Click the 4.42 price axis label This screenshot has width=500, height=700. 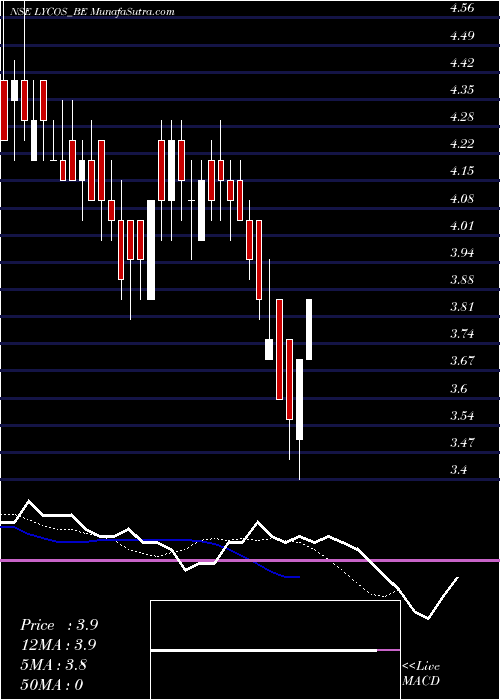click(463, 62)
